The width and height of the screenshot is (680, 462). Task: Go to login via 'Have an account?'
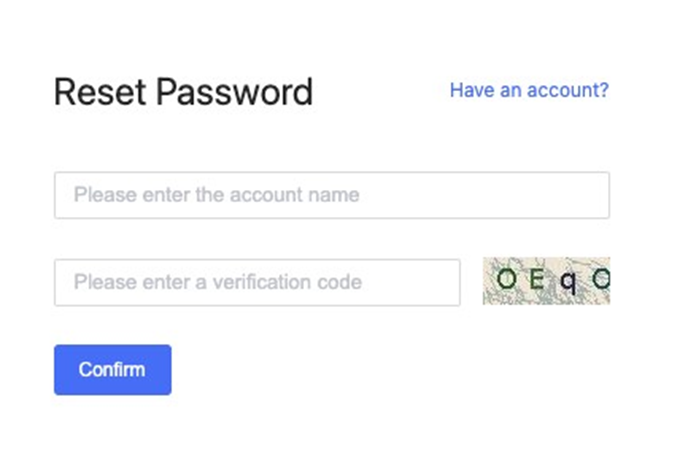click(x=529, y=90)
